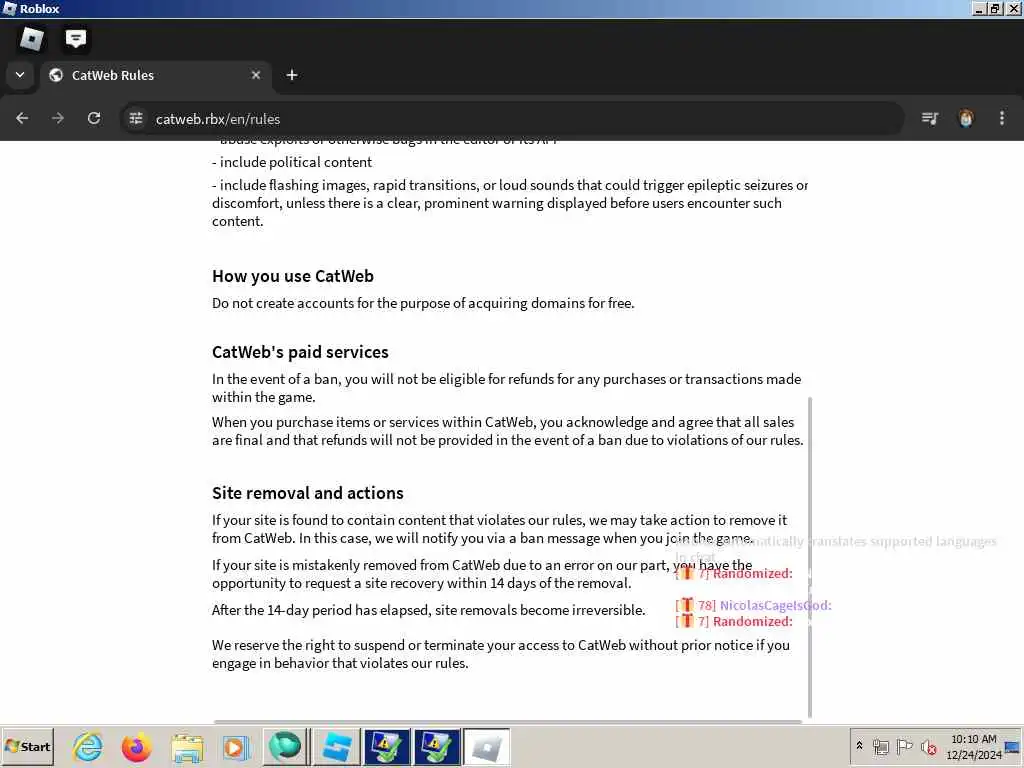This screenshot has width=1024, height=768.
Task: Open the Roblox chat icon
Action: tap(76, 39)
